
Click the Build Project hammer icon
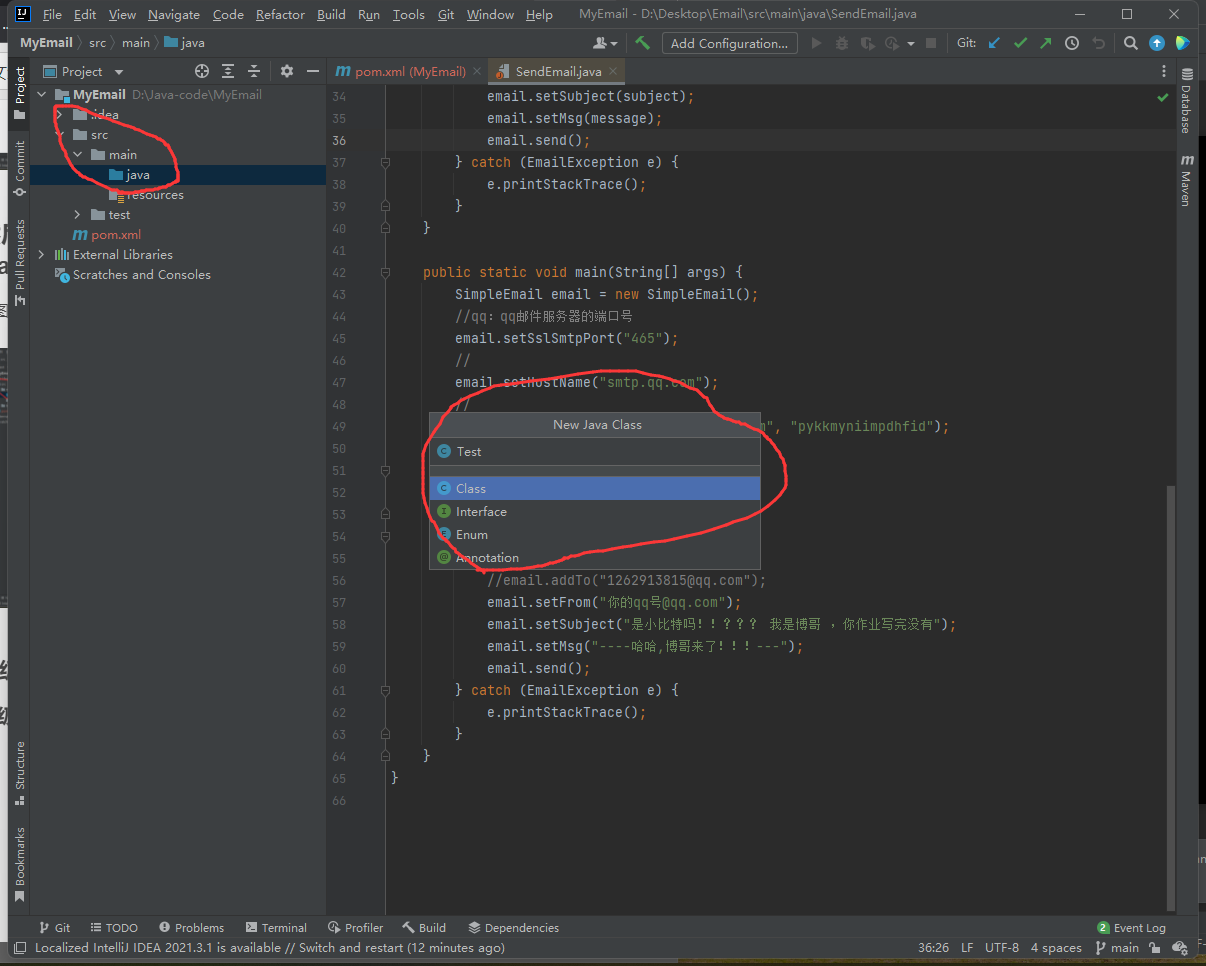coord(643,43)
